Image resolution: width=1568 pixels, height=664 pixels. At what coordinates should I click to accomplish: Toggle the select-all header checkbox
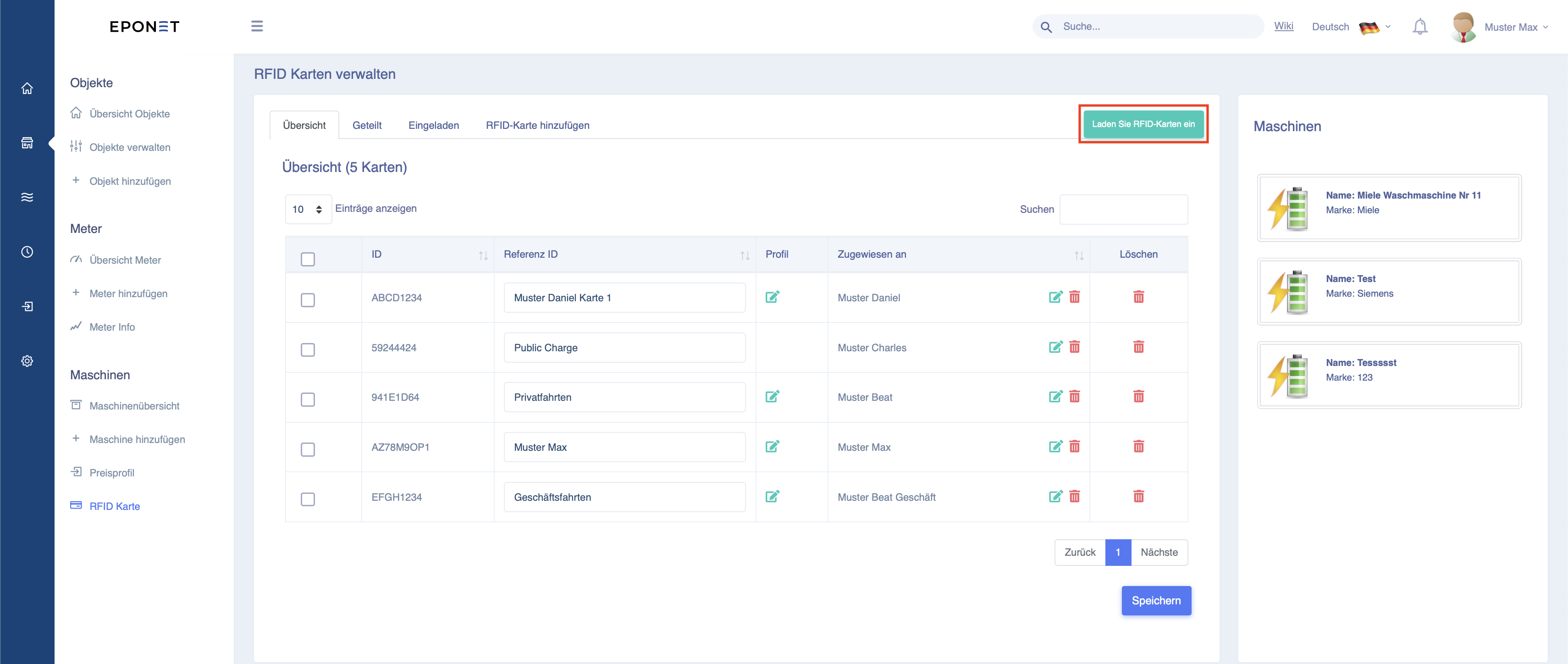click(307, 259)
